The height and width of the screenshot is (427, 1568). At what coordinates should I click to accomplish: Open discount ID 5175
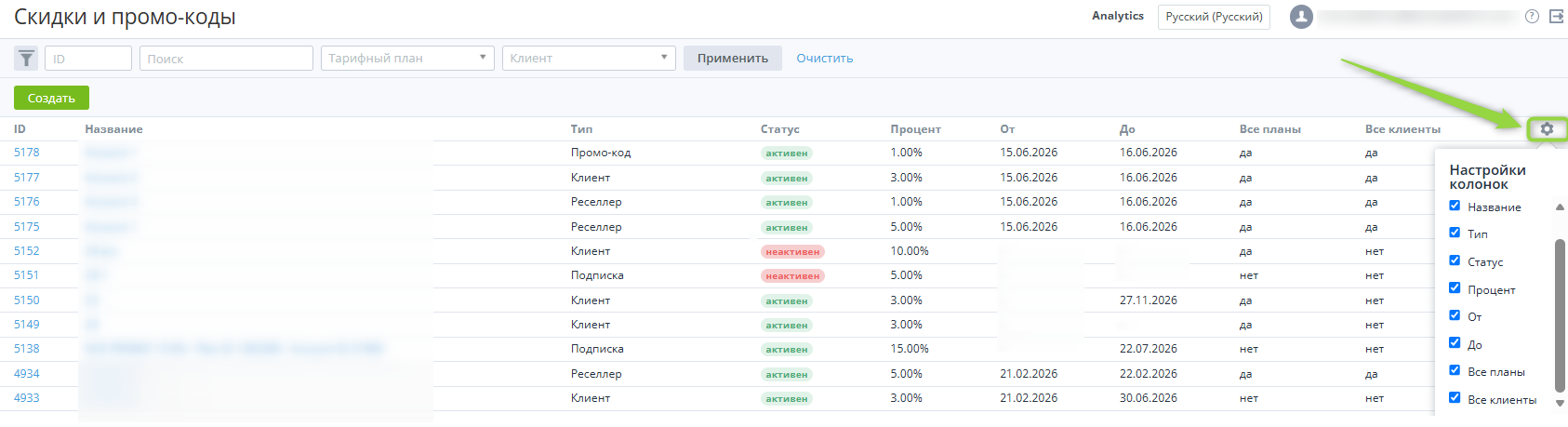(x=27, y=227)
